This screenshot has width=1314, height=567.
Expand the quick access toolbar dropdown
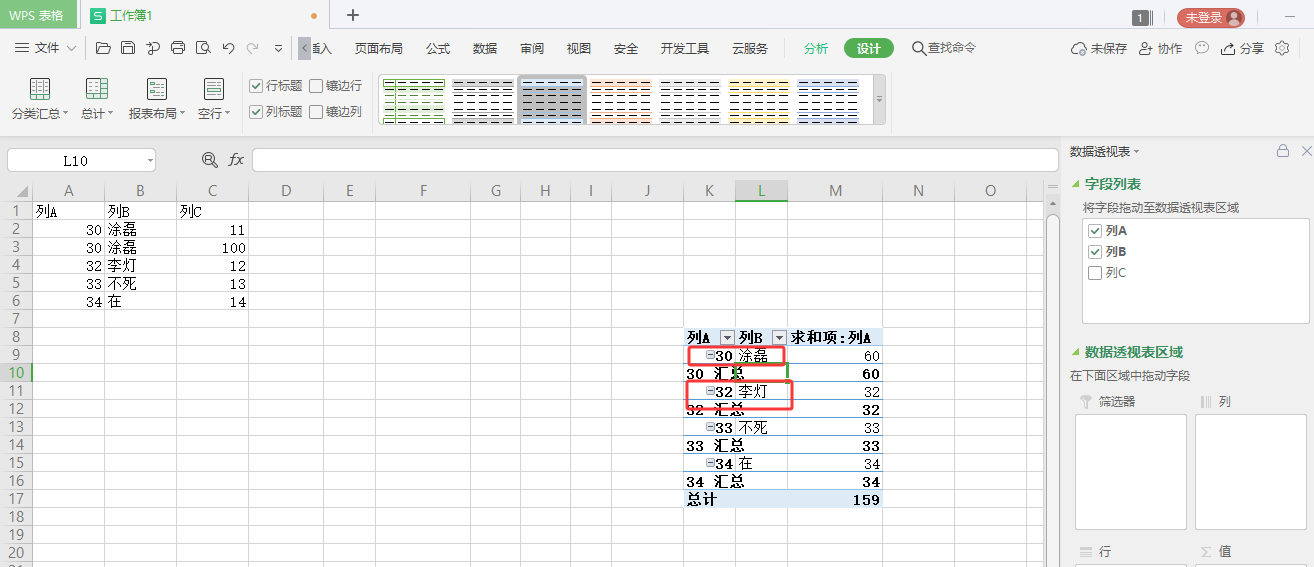tap(277, 48)
